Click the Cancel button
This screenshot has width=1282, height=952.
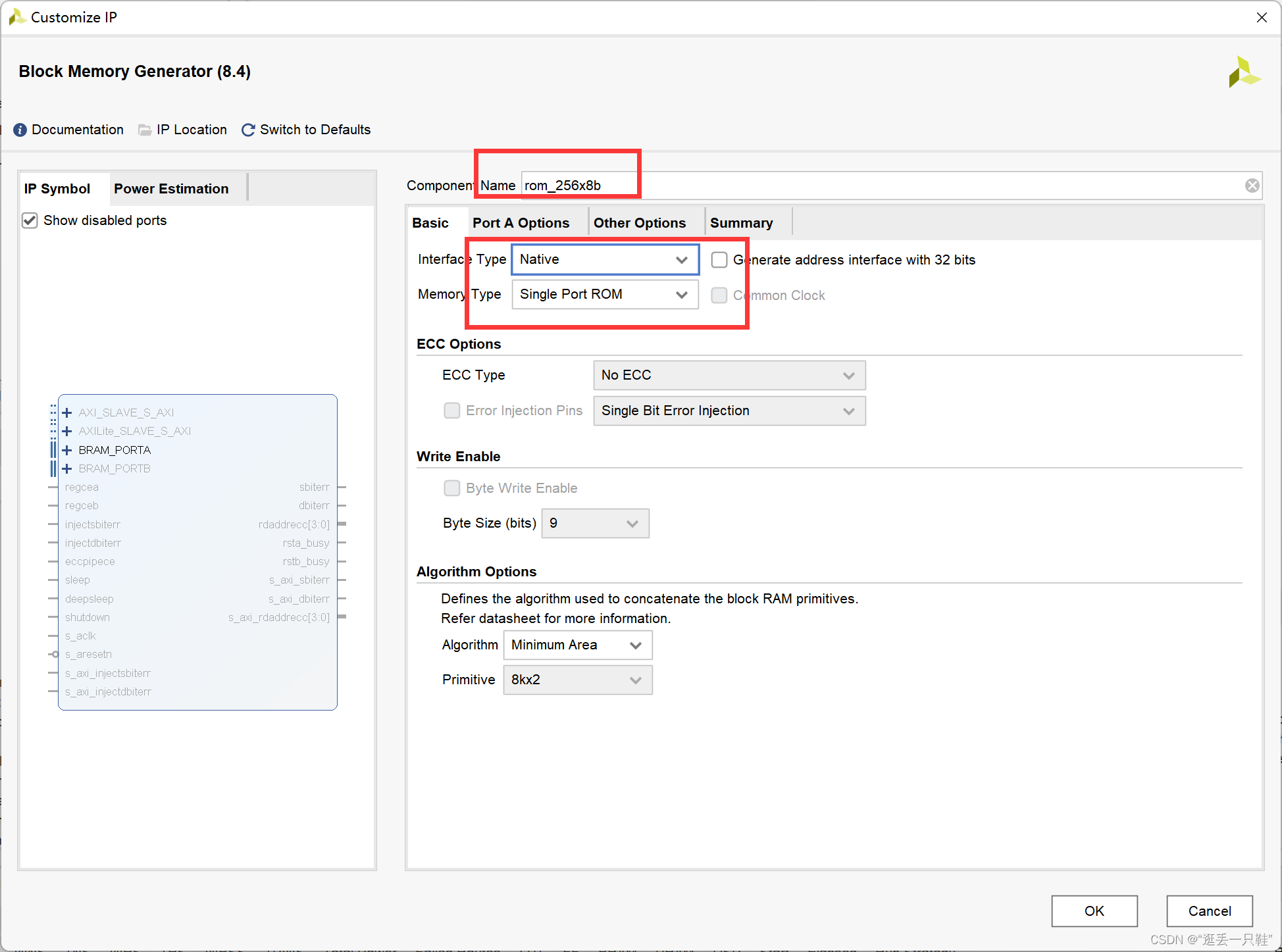point(1209,911)
